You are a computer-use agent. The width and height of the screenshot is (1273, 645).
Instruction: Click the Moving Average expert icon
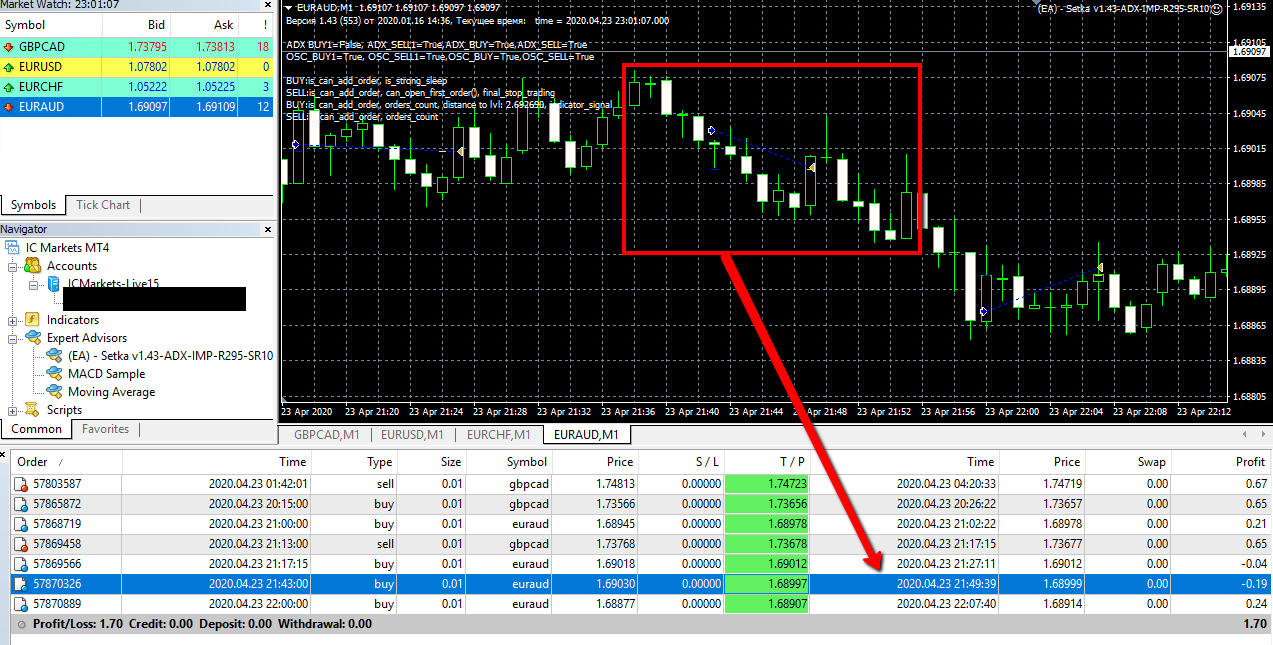click(54, 392)
